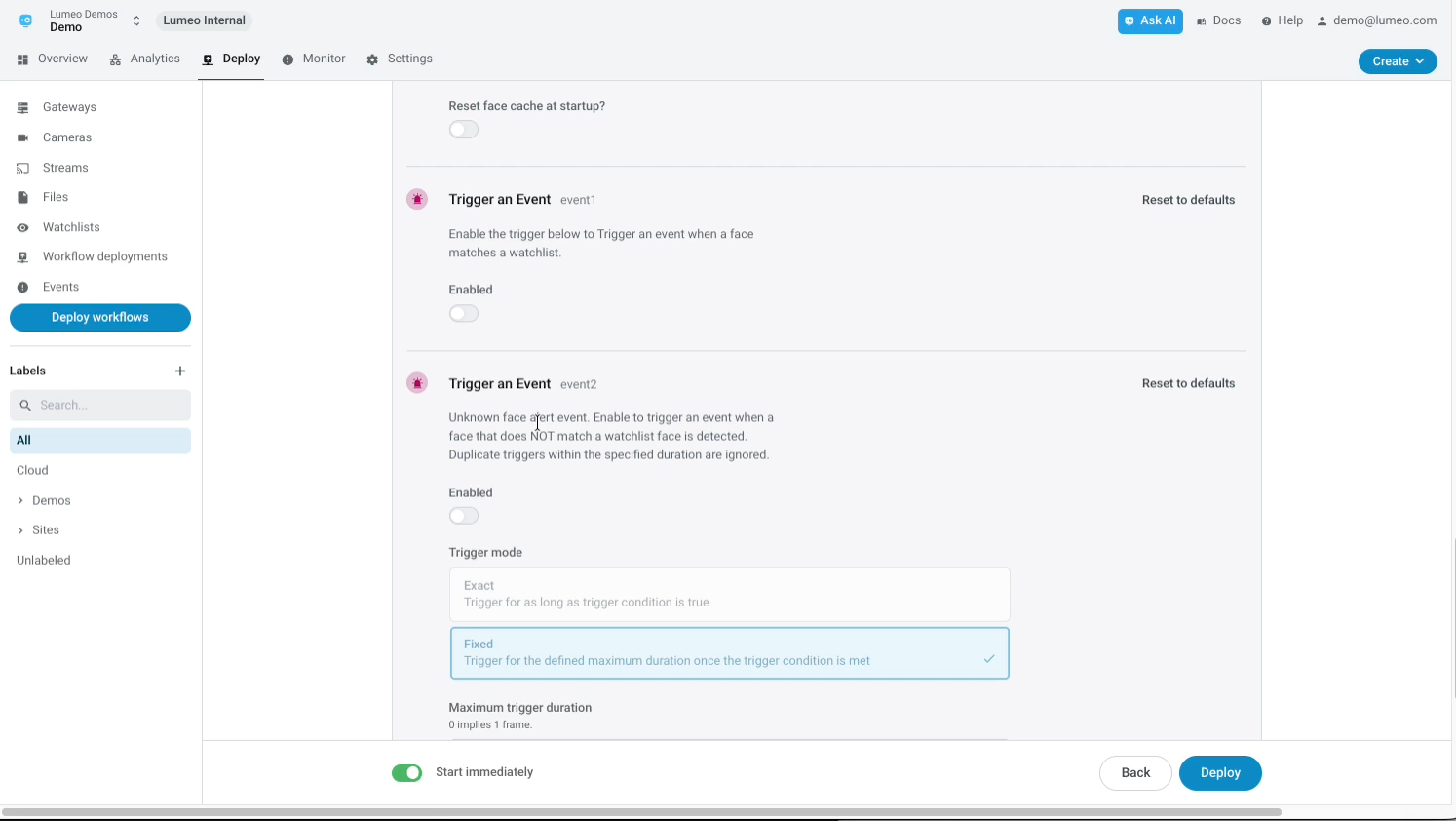The width and height of the screenshot is (1456, 821).
Task: Enable the event1 trigger toggle
Action: [464, 313]
